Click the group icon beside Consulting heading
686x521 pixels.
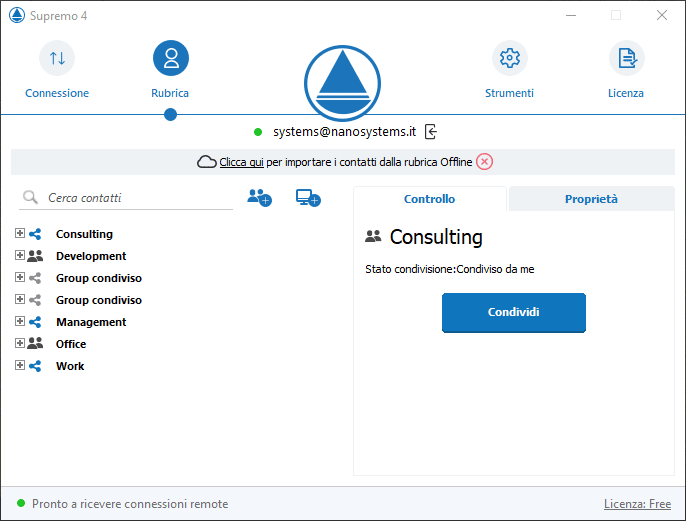(x=373, y=237)
